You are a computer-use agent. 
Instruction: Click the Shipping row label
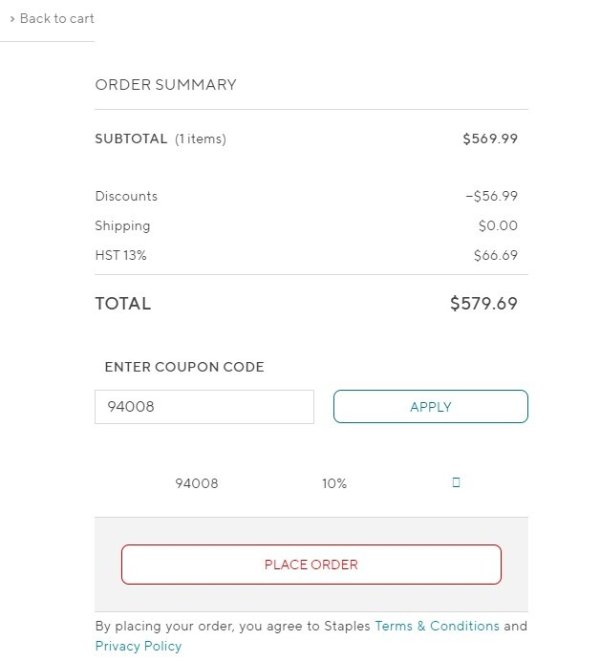pos(122,226)
